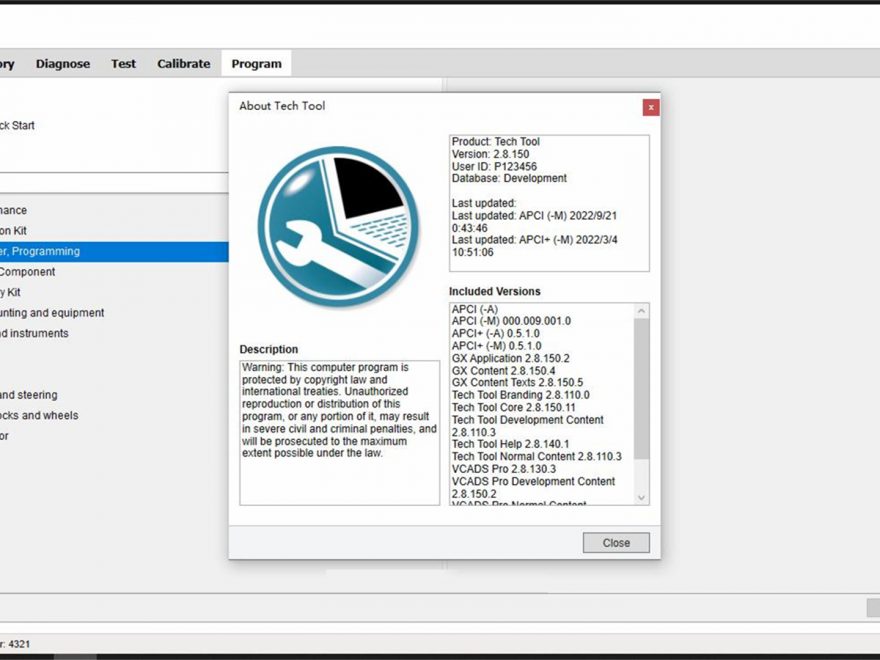Click the Close button in About dialog
880x660 pixels.
616,543
